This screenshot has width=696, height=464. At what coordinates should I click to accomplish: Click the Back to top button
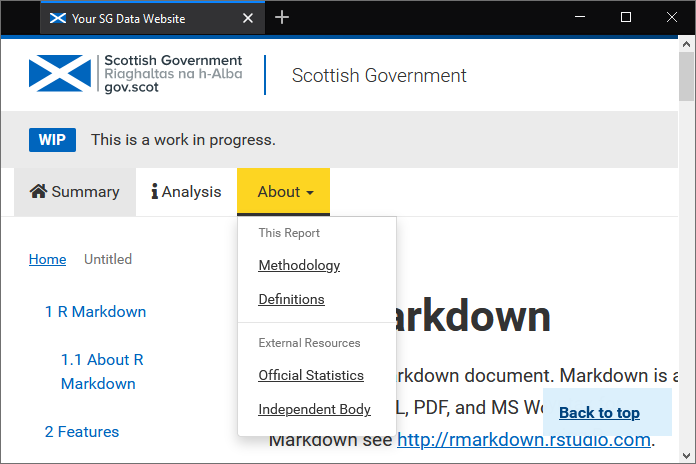coord(599,412)
